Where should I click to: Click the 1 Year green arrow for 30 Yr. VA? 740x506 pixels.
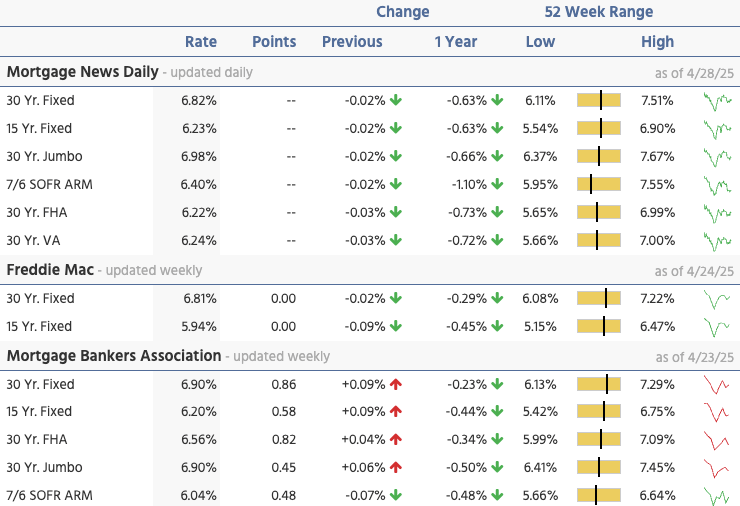[497, 240]
